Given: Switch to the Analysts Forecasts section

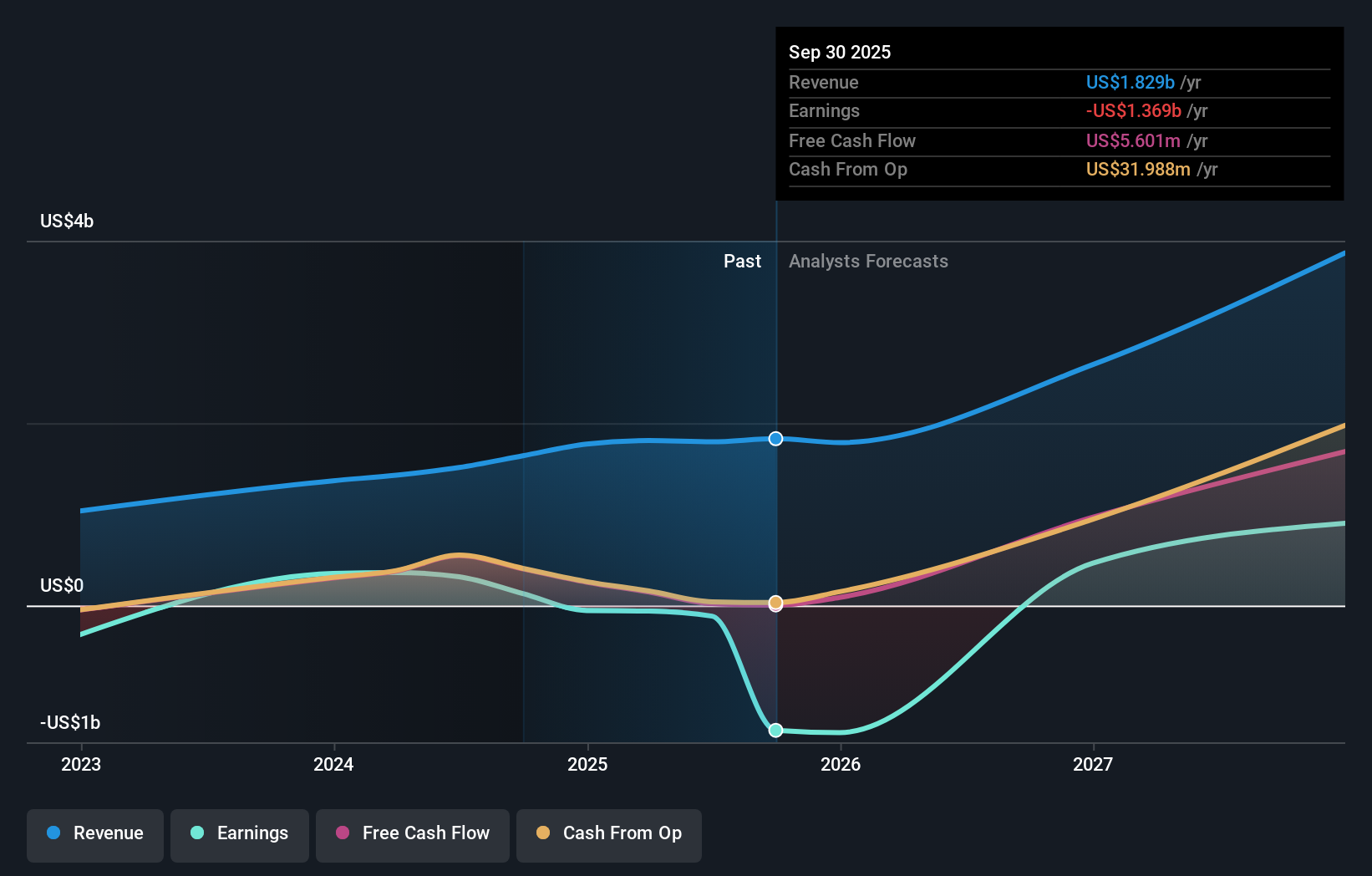Looking at the screenshot, I should (868, 261).
